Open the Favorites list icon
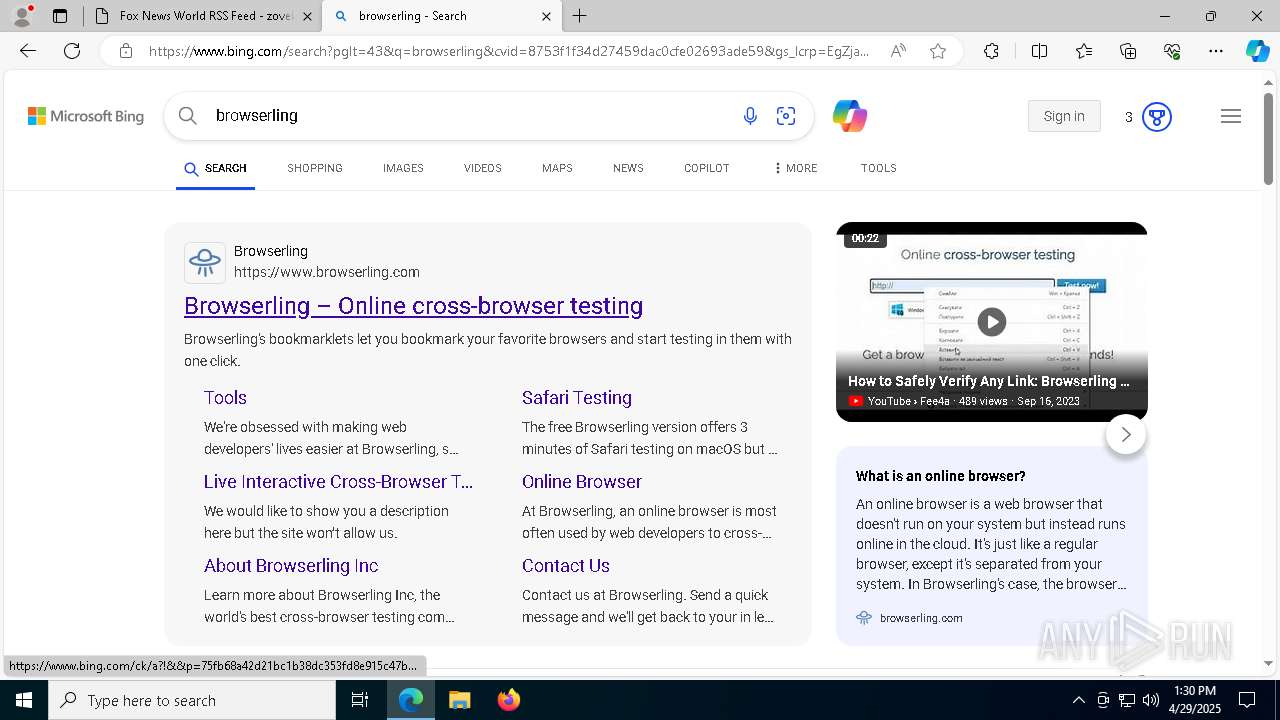1280x720 pixels. [x=1084, y=51]
